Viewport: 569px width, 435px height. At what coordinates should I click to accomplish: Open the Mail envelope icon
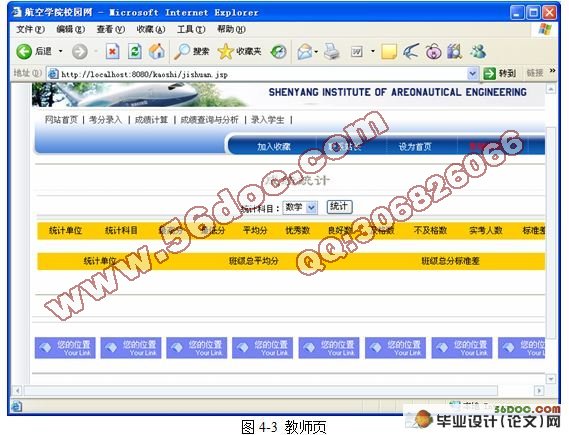[x=305, y=52]
